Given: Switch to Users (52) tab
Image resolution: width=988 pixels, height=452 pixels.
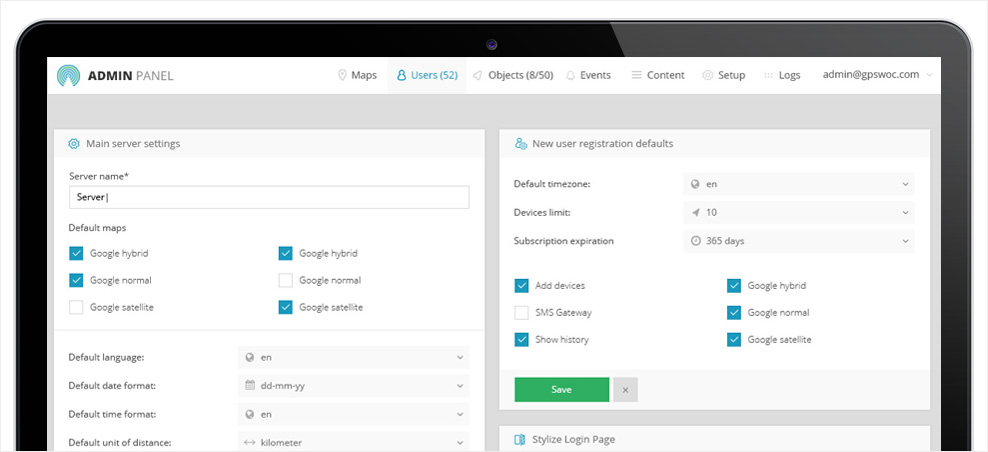Looking at the screenshot, I should [x=427, y=76].
